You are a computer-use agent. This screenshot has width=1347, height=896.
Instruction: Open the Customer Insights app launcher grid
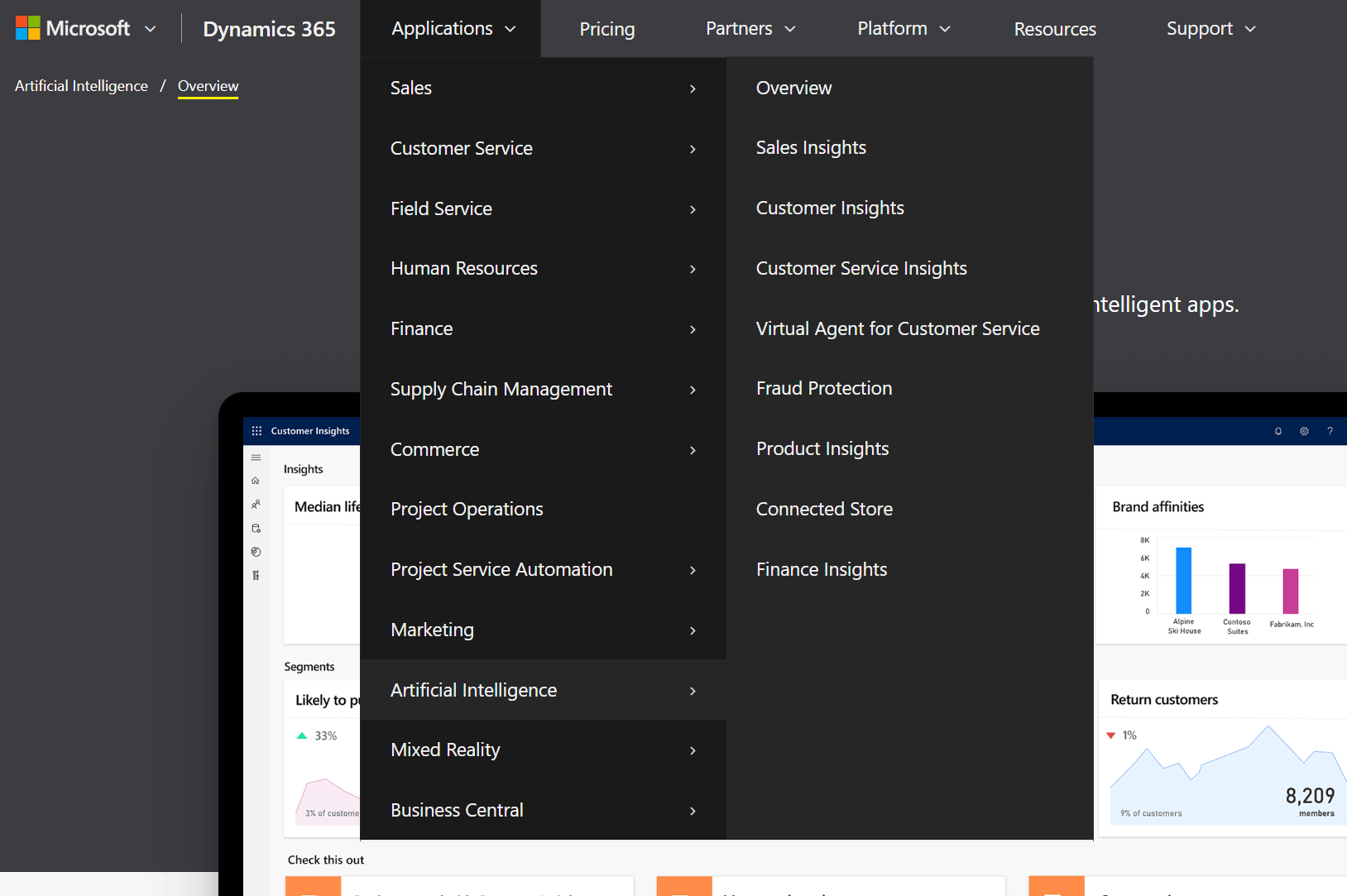(256, 431)
